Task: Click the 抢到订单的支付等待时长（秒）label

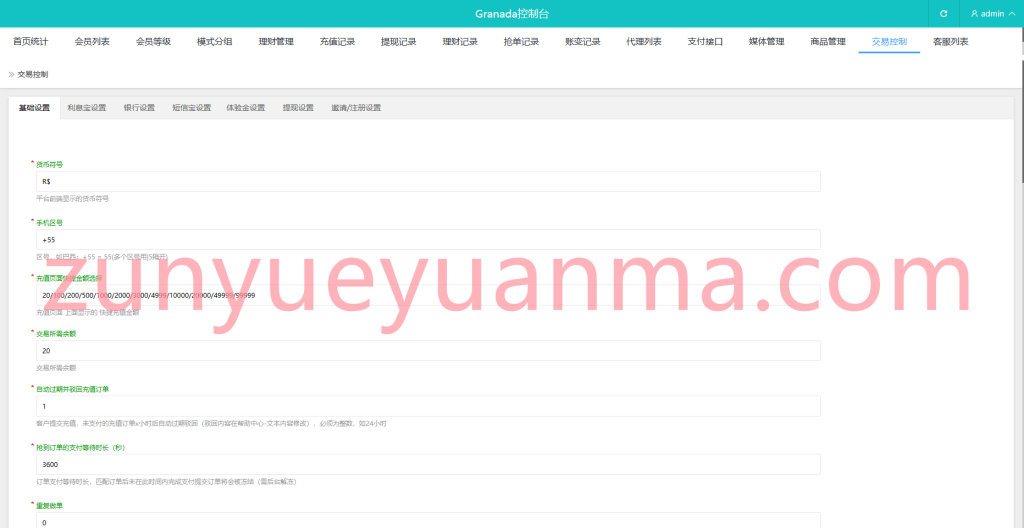Action: click(80, 448)
